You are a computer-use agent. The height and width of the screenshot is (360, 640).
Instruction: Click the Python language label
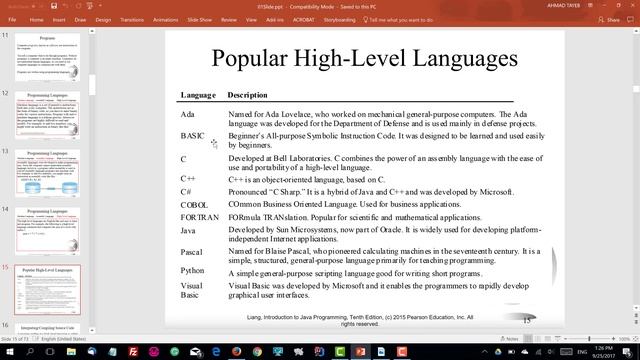(x=192, y=271)
